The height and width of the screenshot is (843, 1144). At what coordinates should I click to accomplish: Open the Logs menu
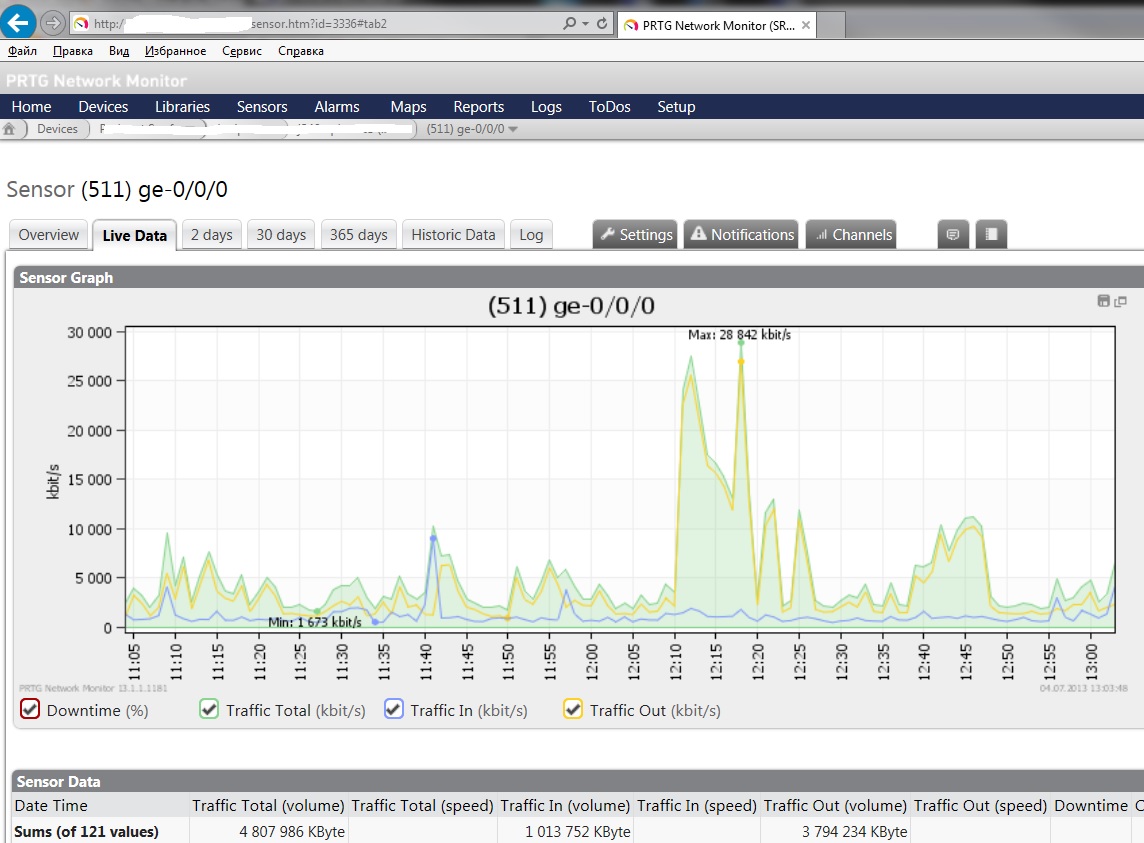[x=546, y=107]
